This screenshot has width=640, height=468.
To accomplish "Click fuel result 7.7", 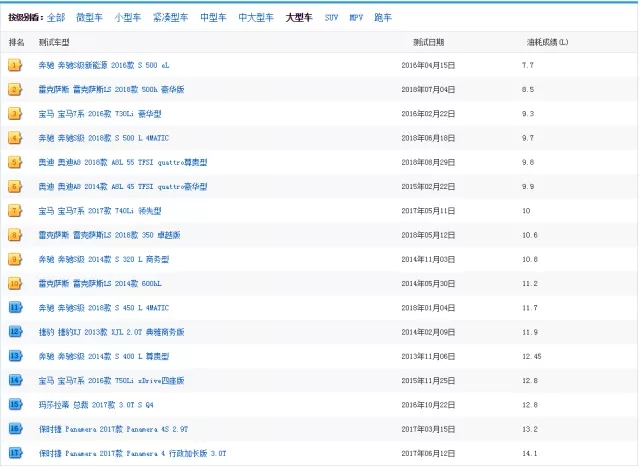I will pyautogui.click(x=528, y=65).
